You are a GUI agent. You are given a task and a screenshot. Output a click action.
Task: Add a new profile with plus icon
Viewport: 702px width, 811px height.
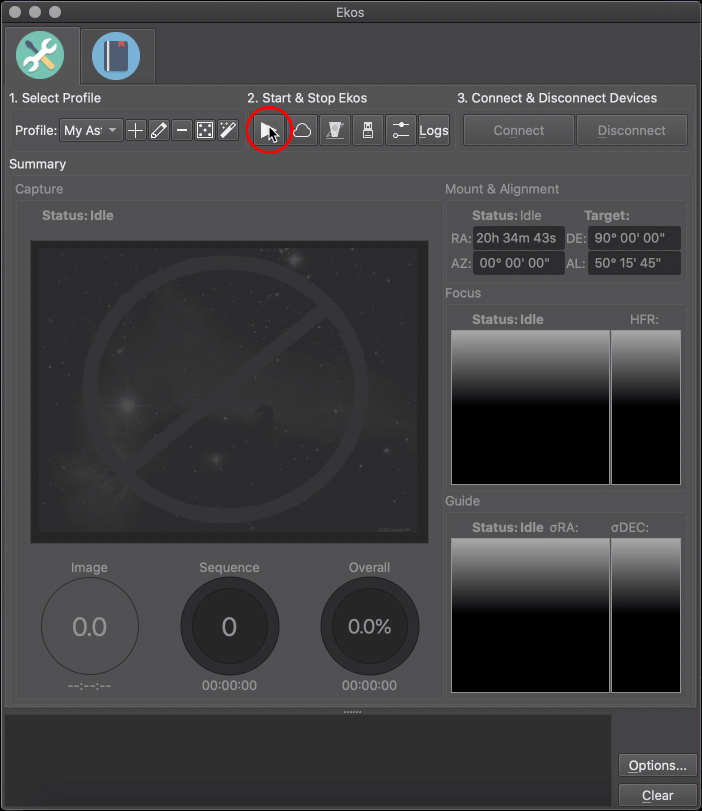135,131
